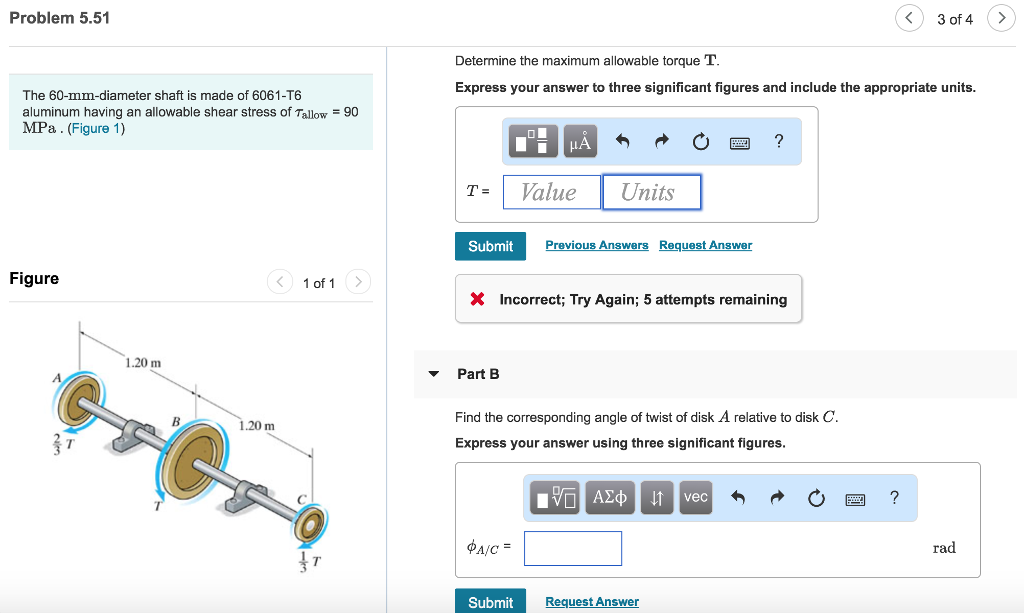Click the Units input field for T
1024x613 pixels.
click(x=652, y=192)
